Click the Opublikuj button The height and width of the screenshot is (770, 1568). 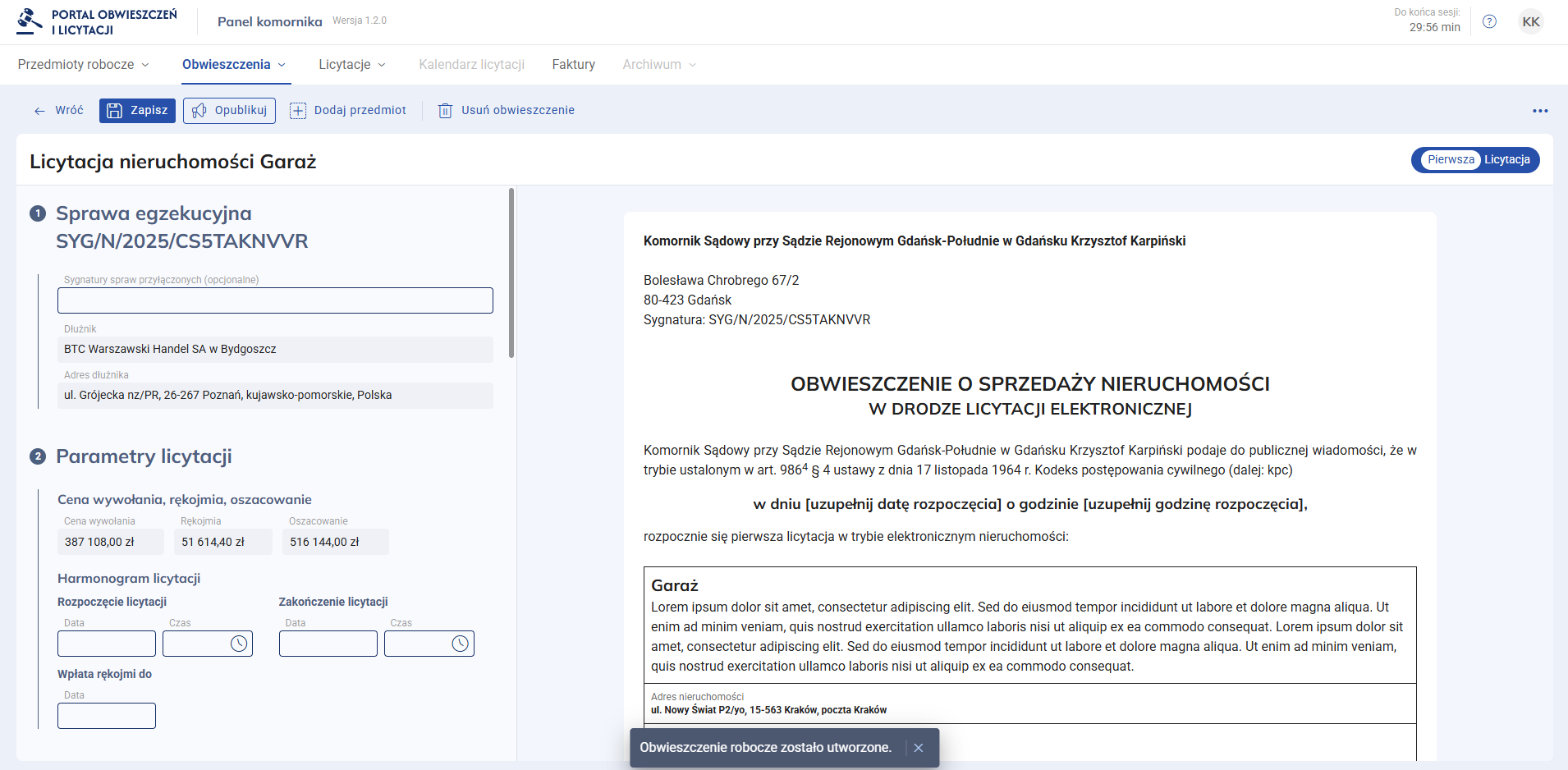point(229,111)
